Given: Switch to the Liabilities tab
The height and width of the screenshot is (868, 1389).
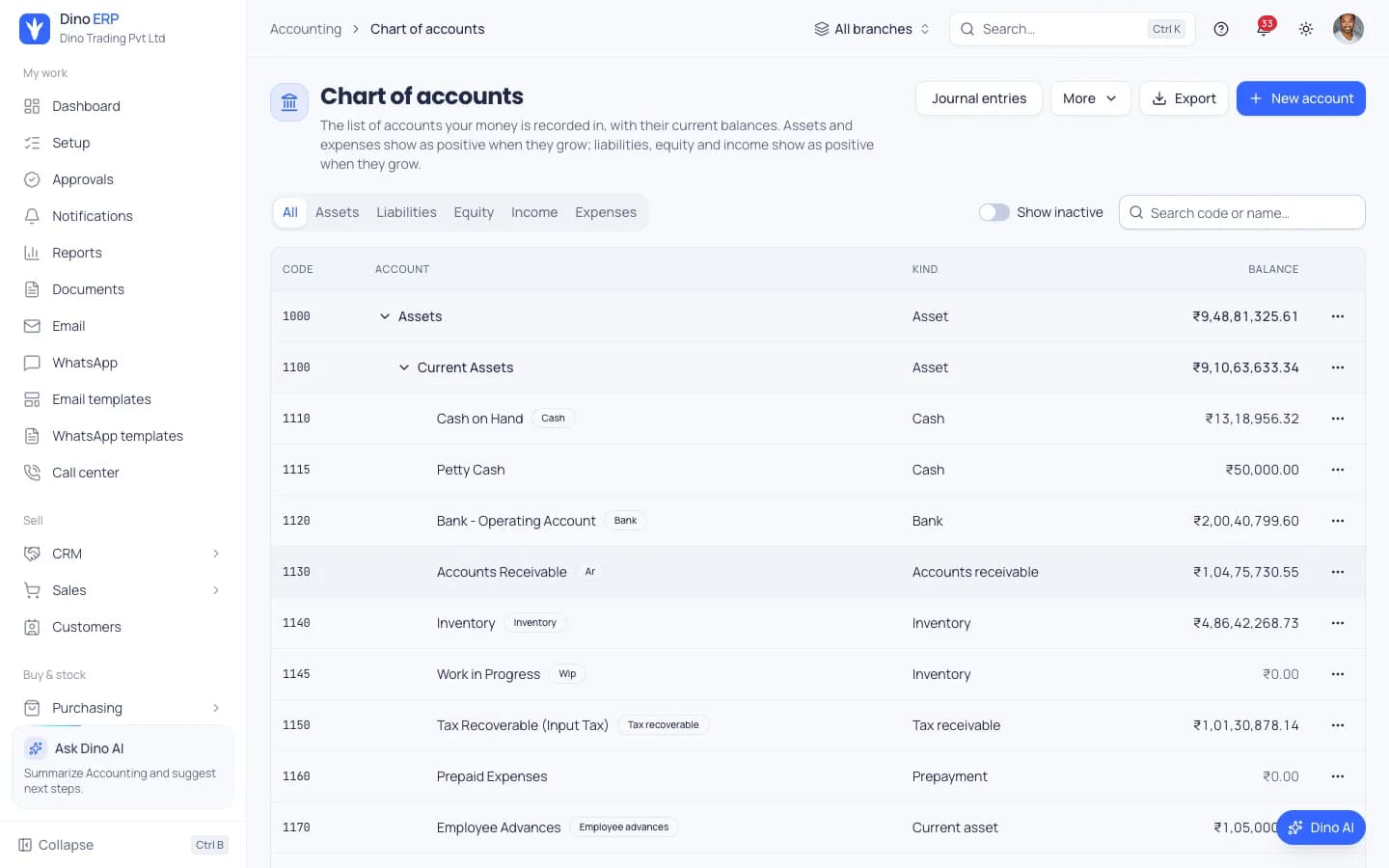Looking at the screenshot, I should tap(406, 212).
